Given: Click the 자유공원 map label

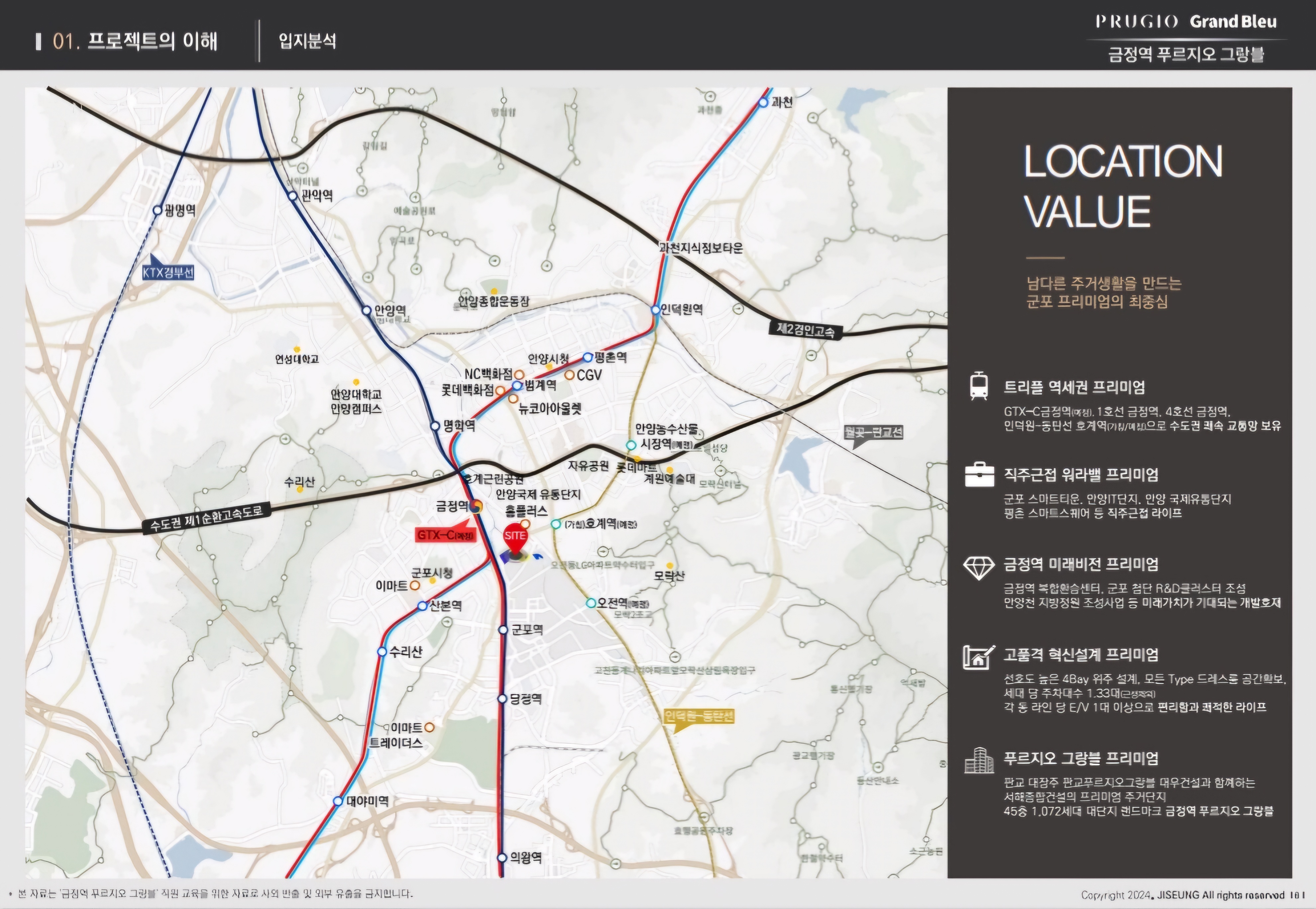Looking at the screenshot, I should [588, 466].
